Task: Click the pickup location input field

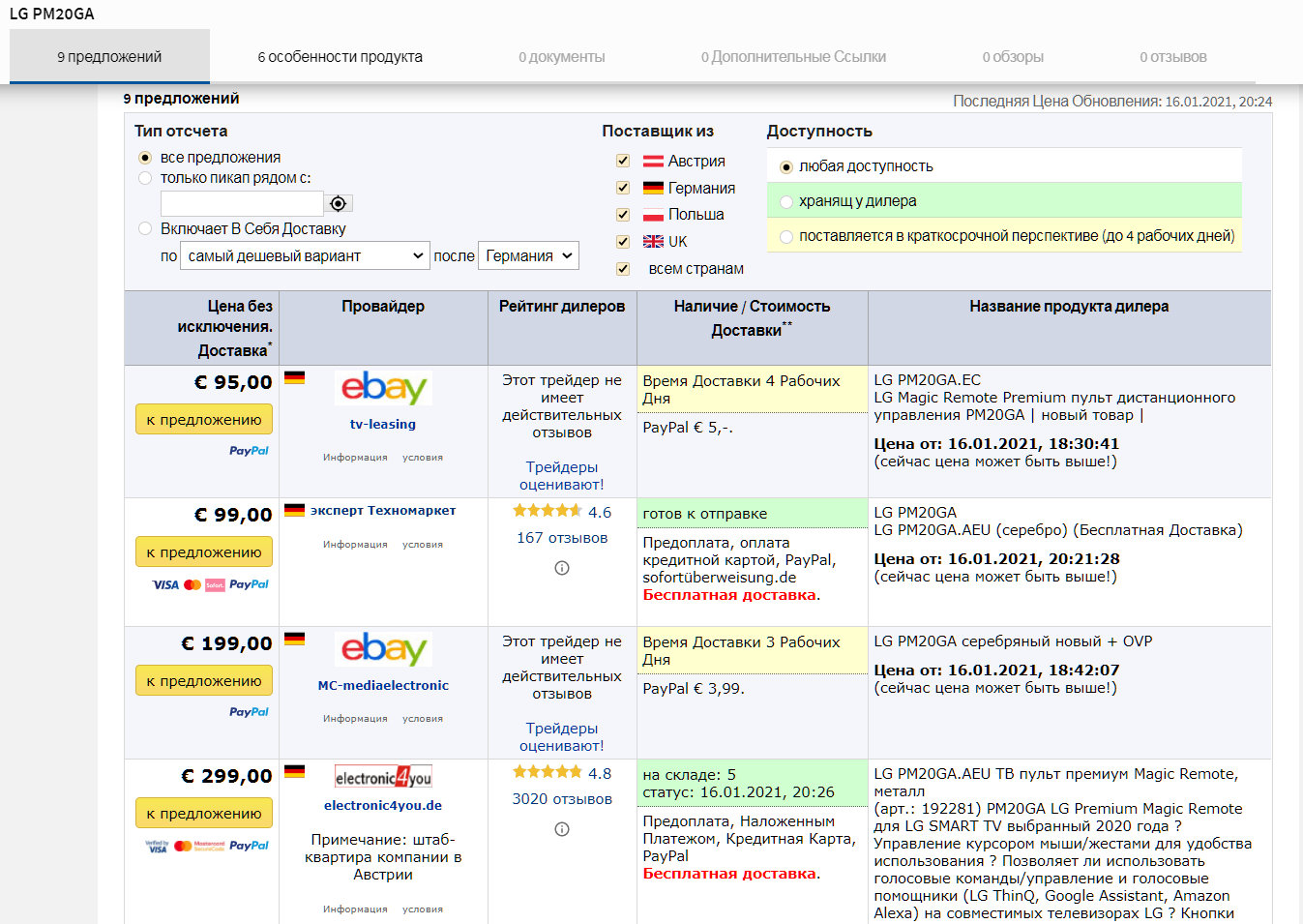Action: pyautogui.click(x=242, y=203)
